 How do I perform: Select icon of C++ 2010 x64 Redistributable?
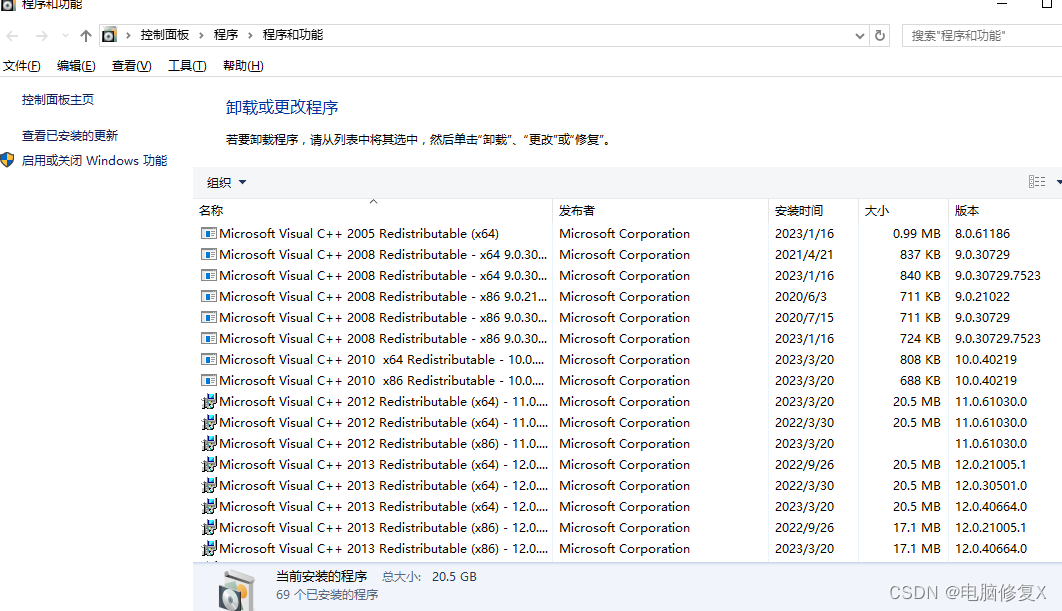209,360
